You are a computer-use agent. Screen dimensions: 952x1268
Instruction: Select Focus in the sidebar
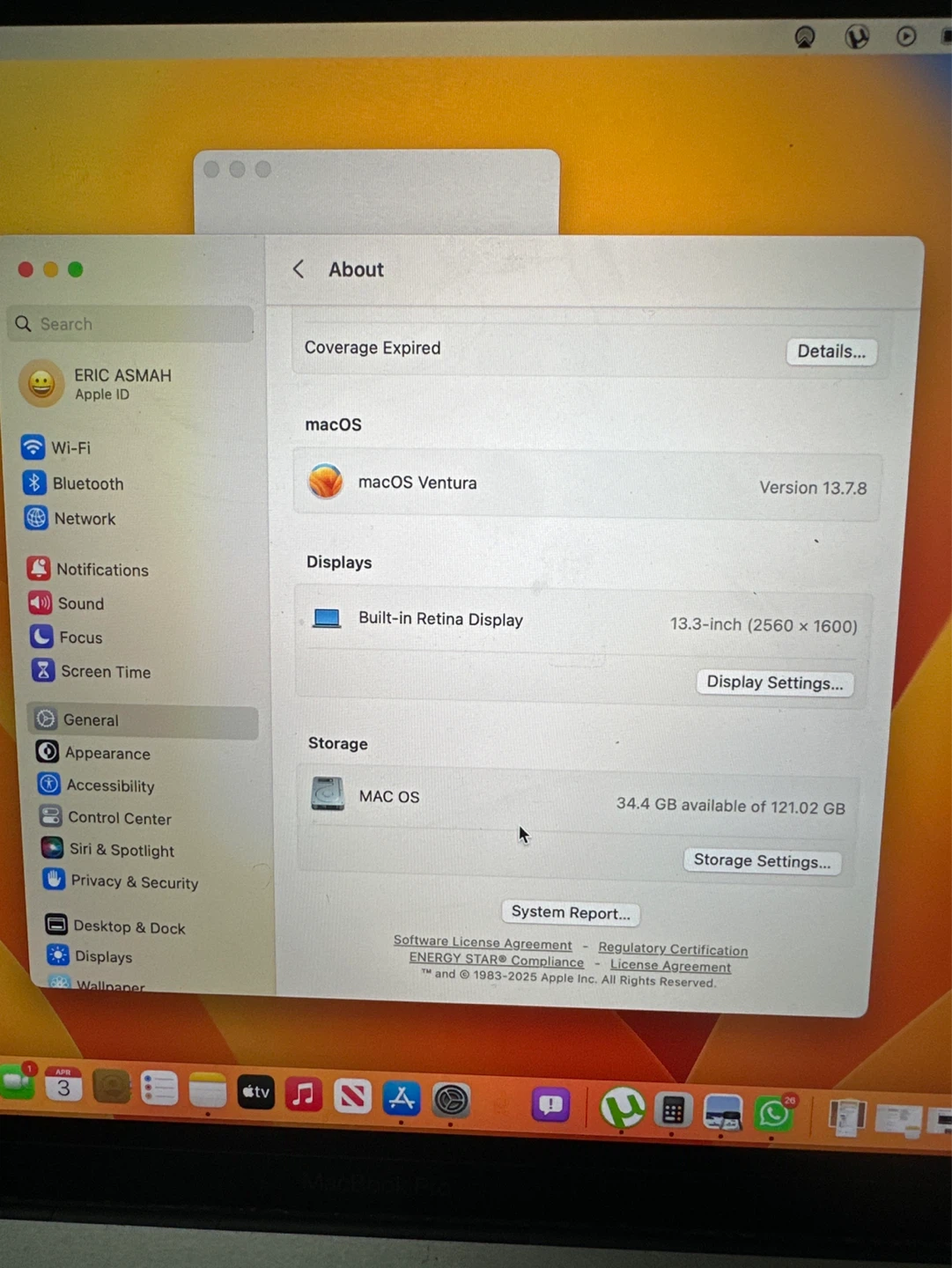pyautogui.click(x=80, y=638)
